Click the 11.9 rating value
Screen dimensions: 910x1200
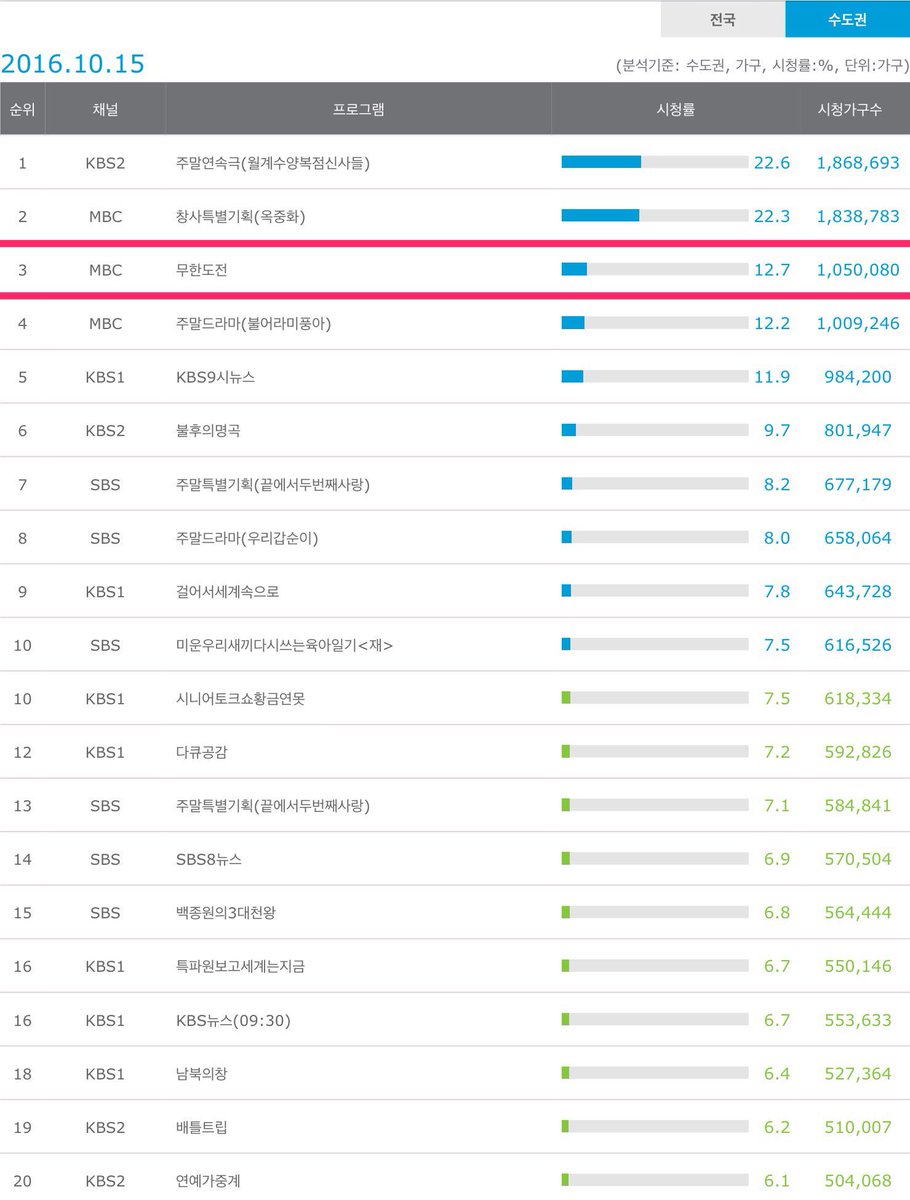coord(773,377)
